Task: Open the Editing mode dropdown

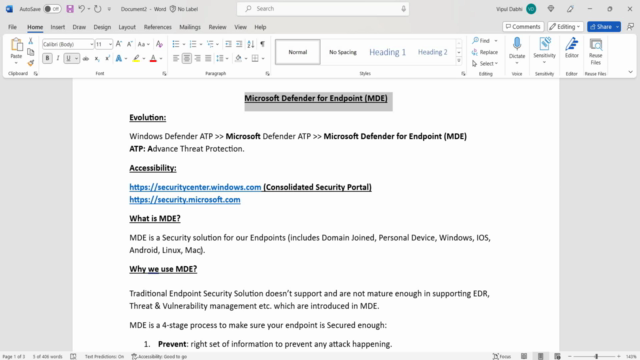Action: pos(565,27)
